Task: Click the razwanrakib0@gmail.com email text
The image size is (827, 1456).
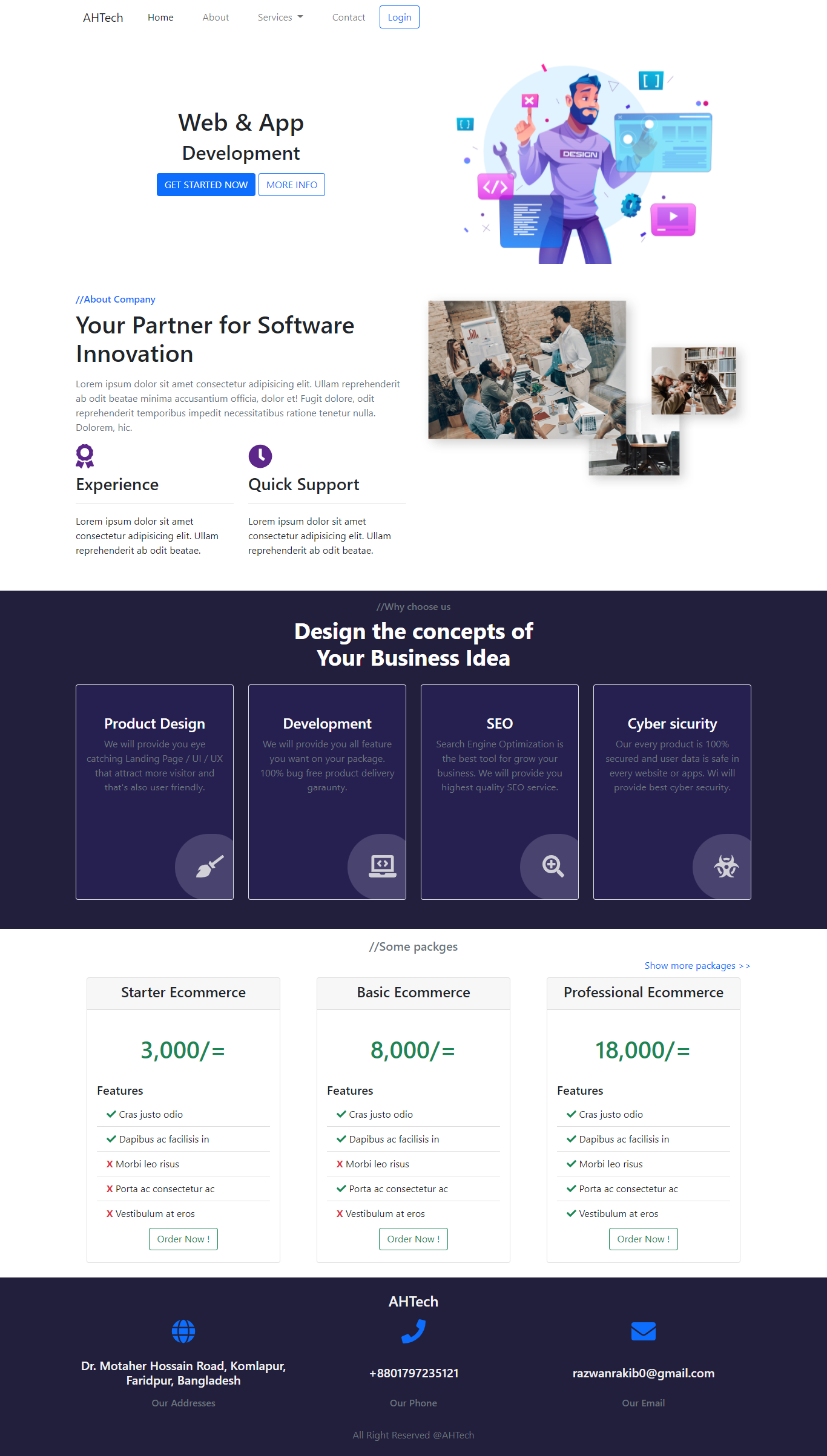Action: 644,1373
